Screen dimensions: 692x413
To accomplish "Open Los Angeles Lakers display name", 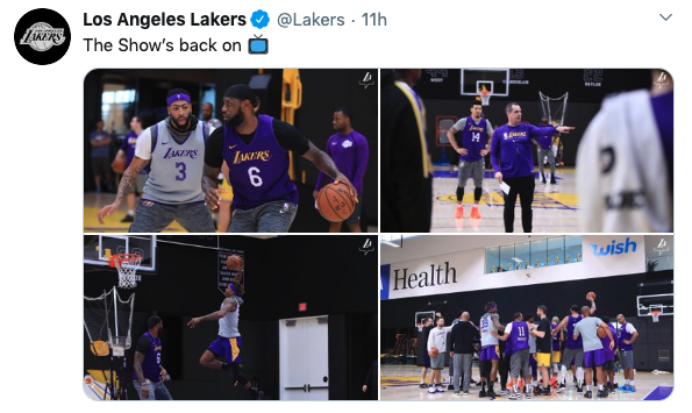I will click(164, 20).
